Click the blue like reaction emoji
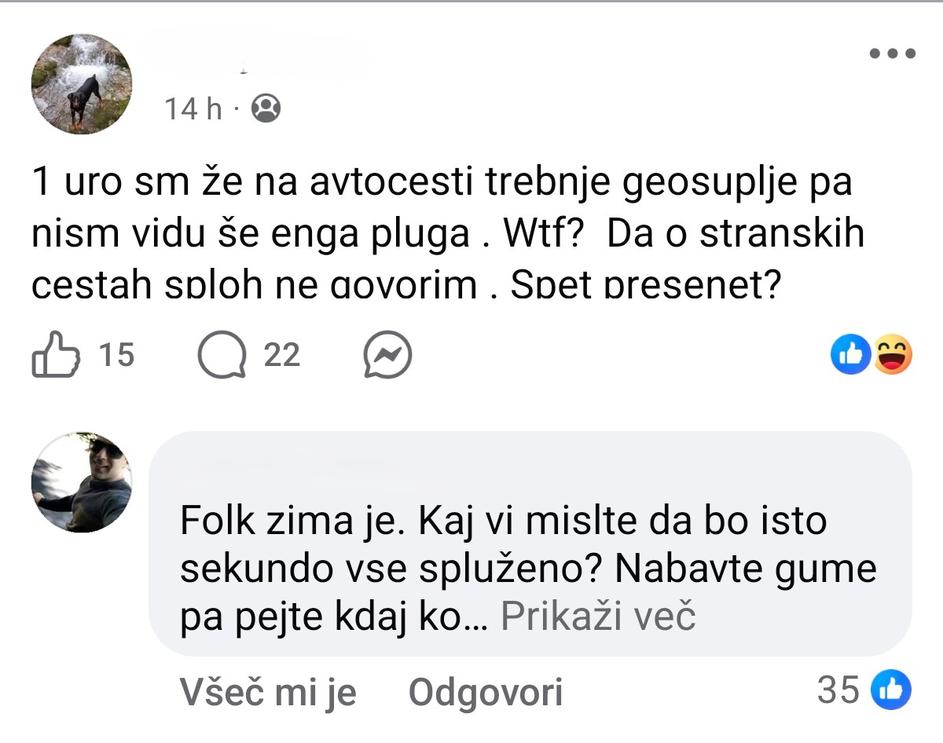 (852, 354)
